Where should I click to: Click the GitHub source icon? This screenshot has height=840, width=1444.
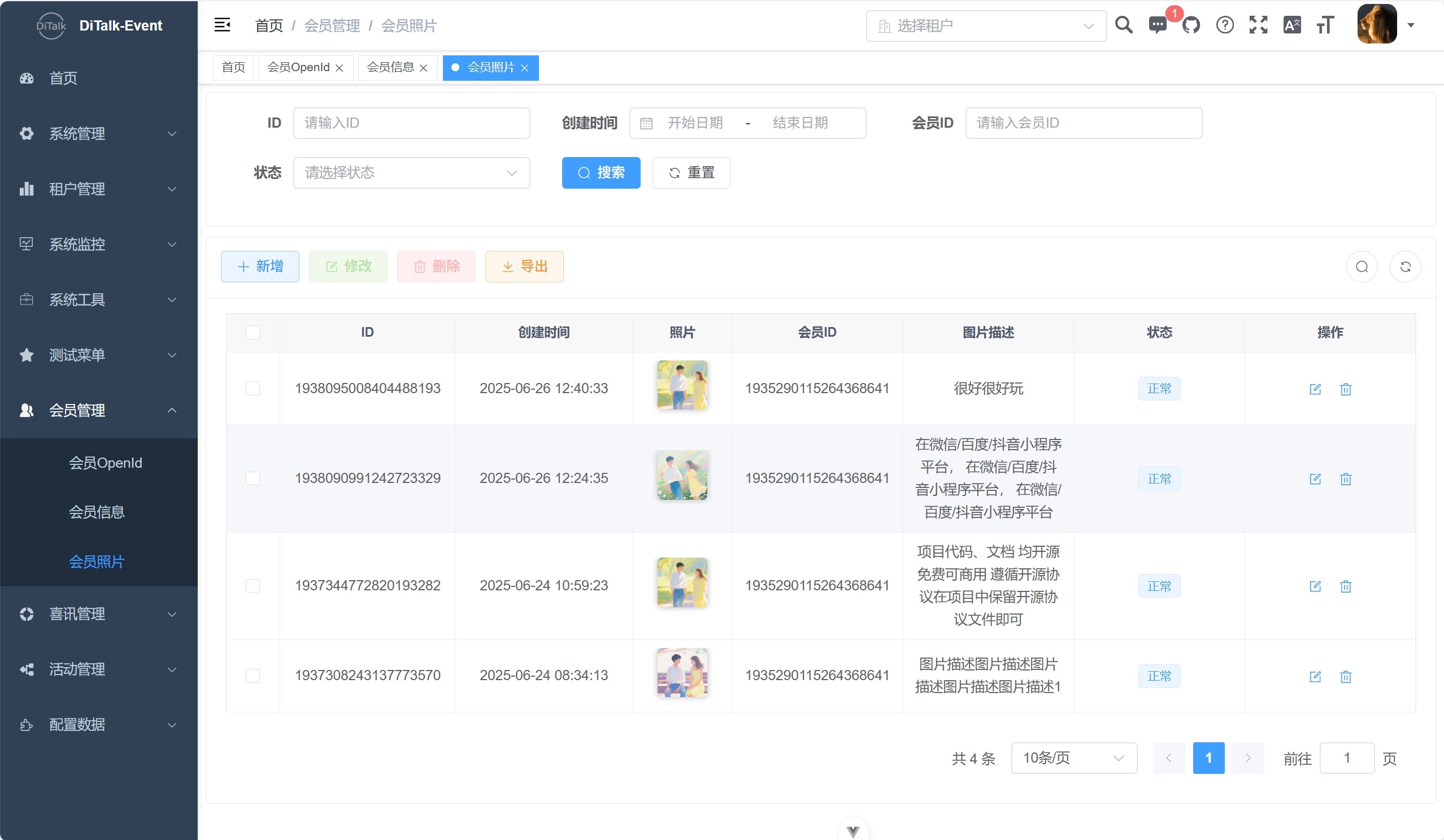tap(1191, 25)
